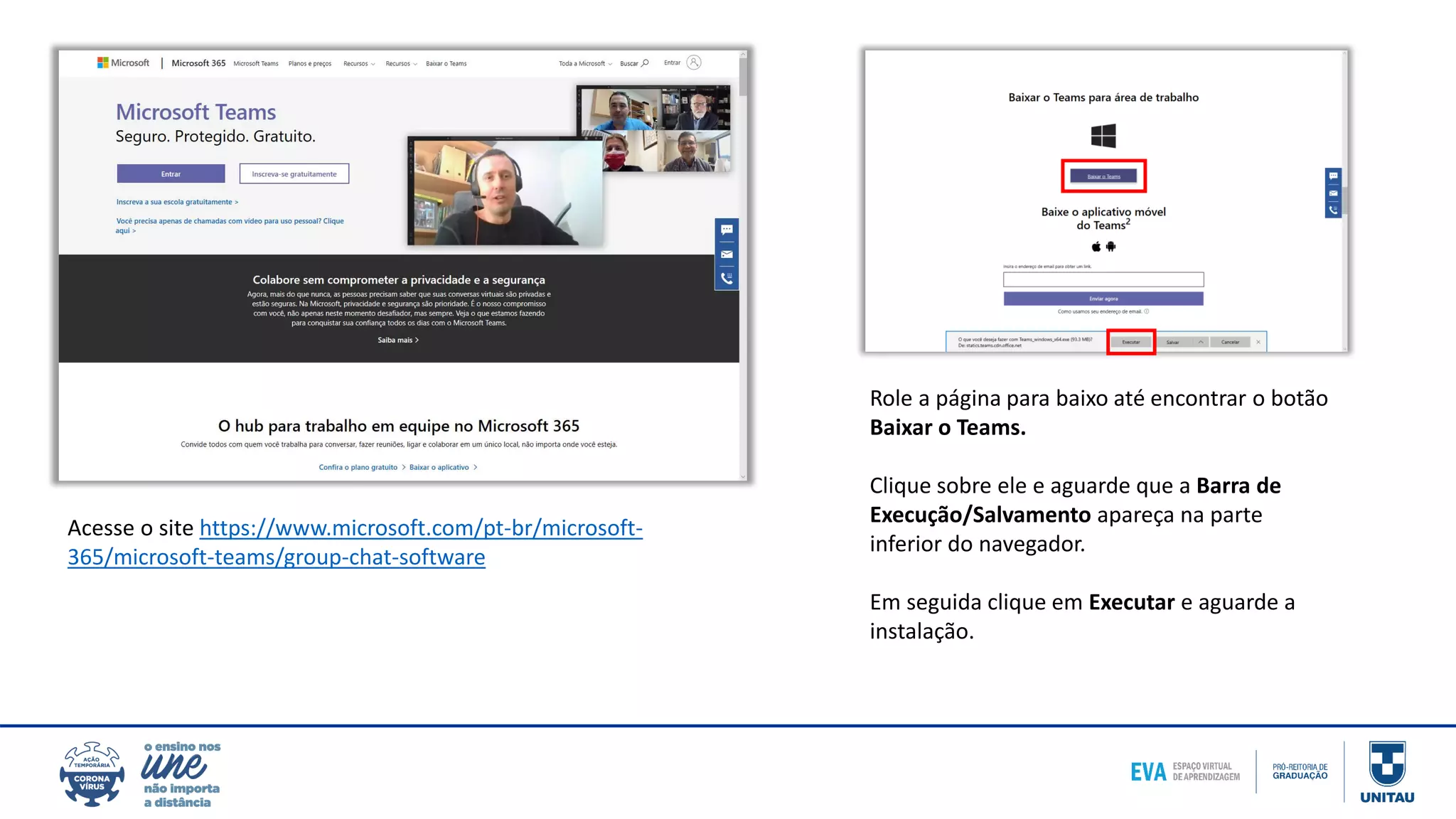
Task: Select Baixar o Teams in the nav bar
Action: [446, 64]
